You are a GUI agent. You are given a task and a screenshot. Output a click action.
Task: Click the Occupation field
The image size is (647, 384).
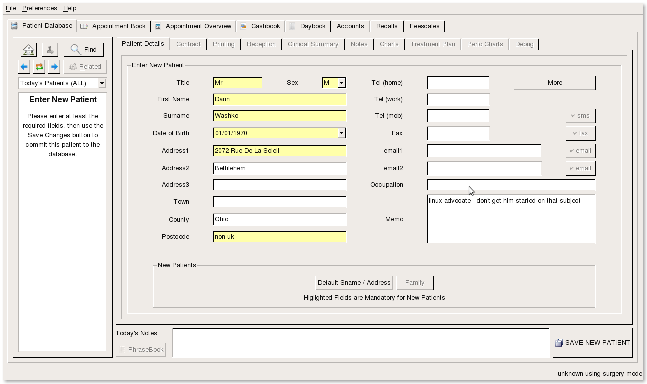coord(511,185)
